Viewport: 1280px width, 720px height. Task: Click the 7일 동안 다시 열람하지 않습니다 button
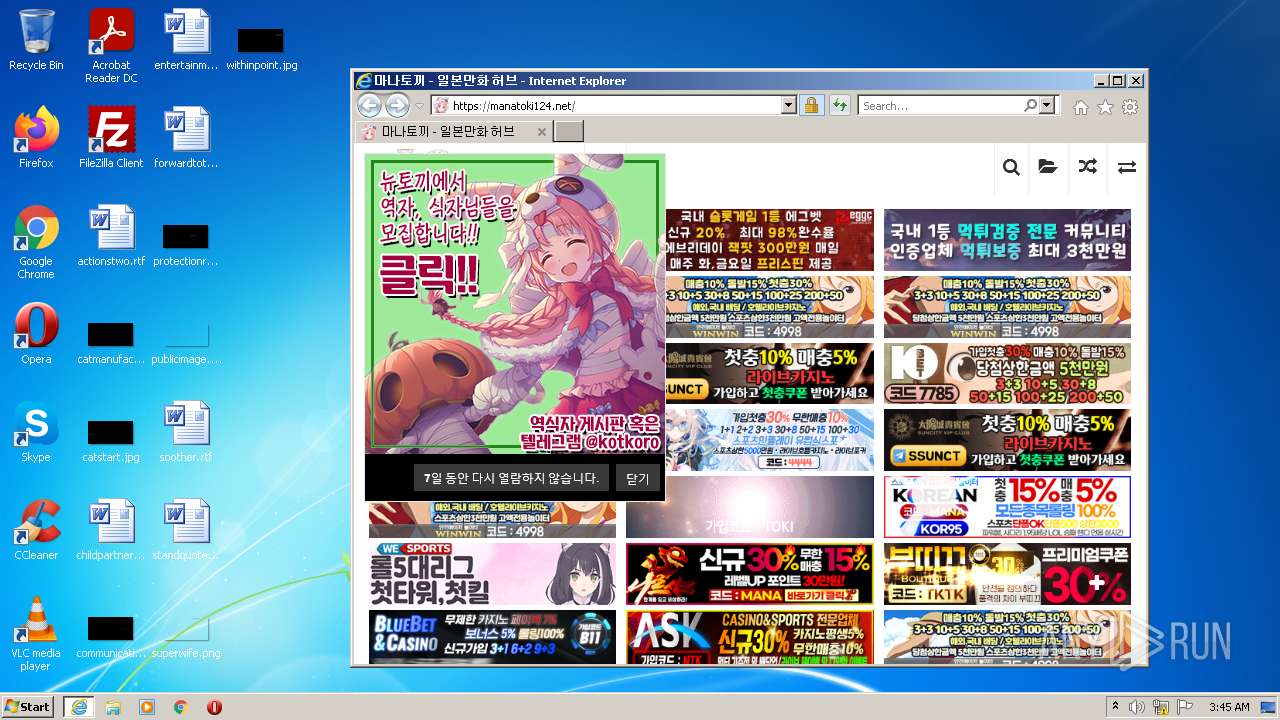pos(511,478)
